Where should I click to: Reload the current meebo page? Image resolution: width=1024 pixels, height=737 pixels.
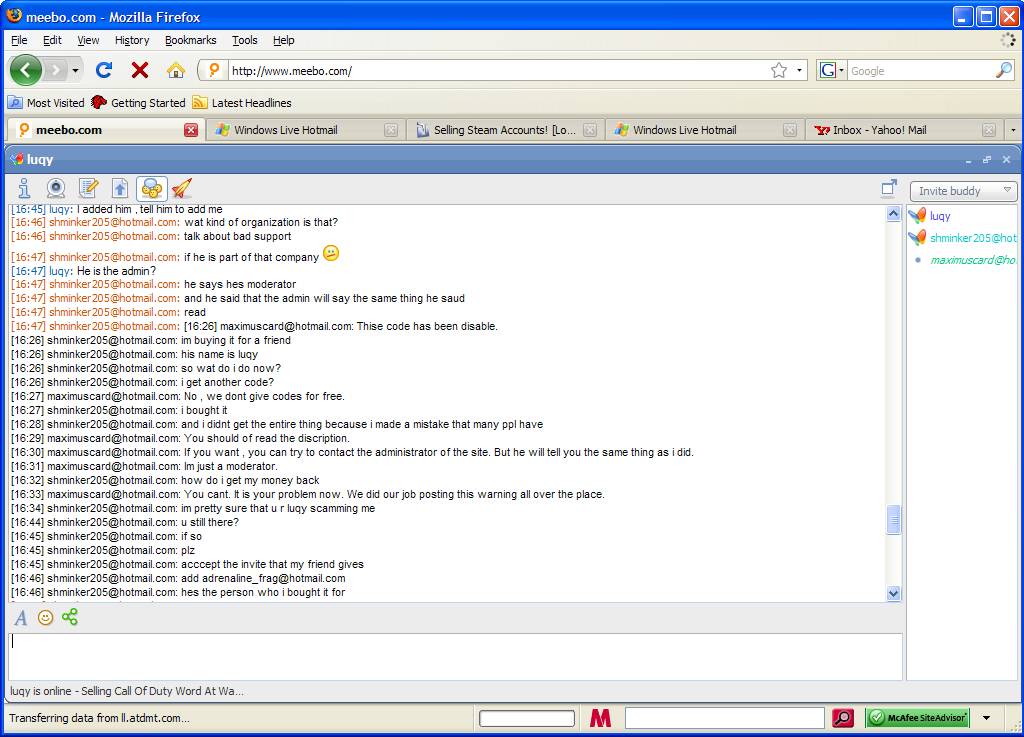(104, 70)
